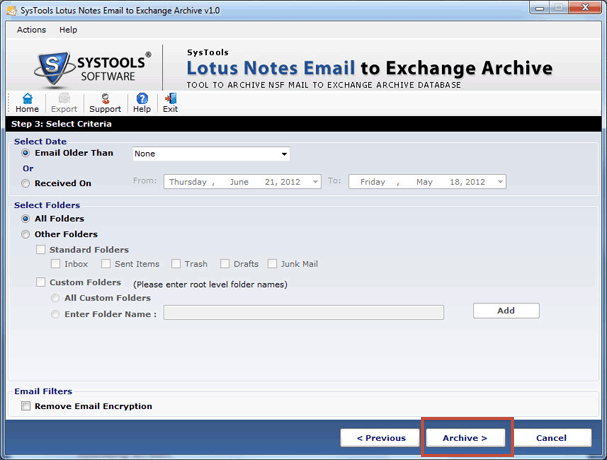Click the Exit toolbar icon

170,103
